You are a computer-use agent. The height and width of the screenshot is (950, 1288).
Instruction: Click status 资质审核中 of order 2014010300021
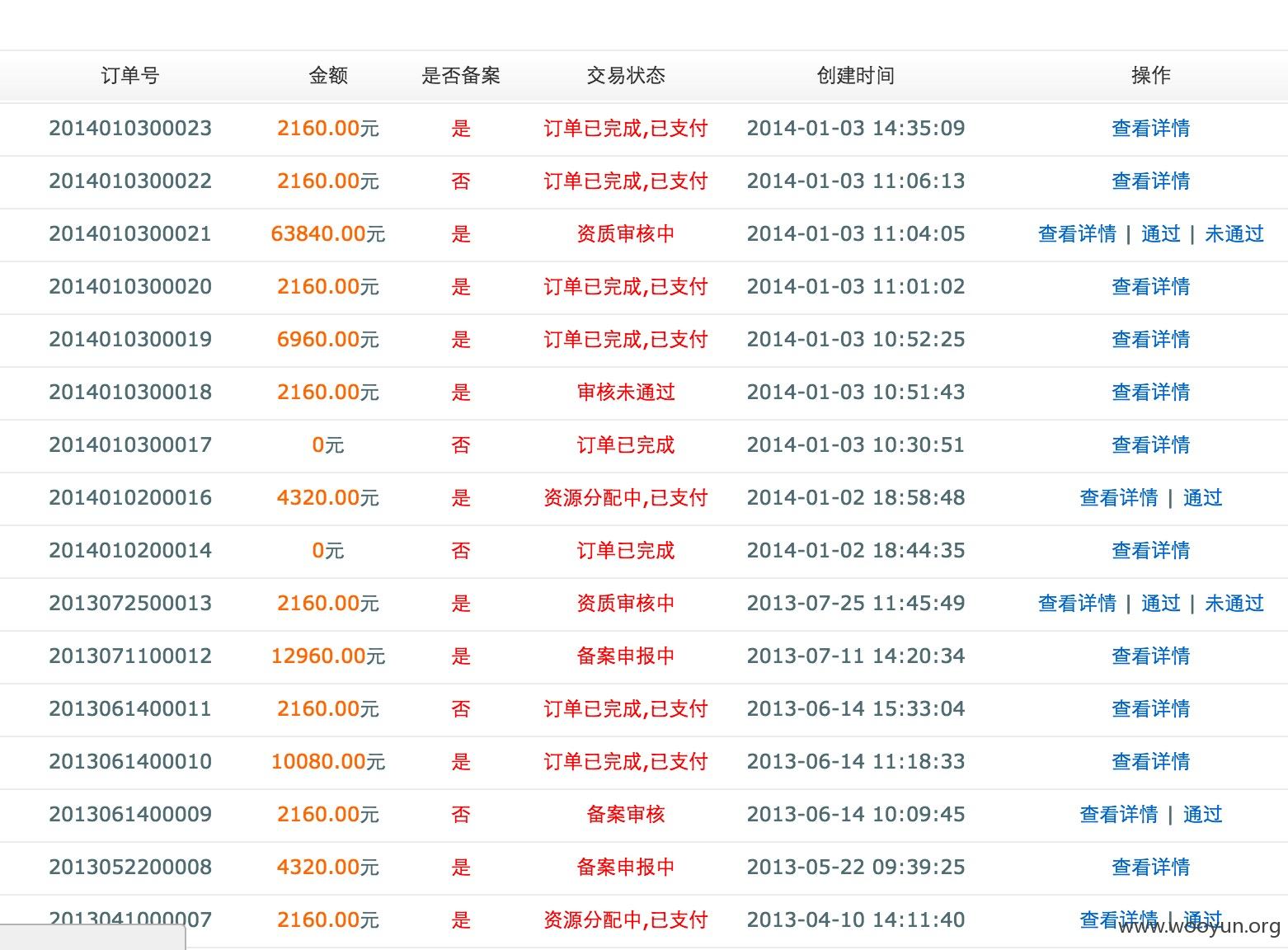pyautogui.click(x=626, y=234)
